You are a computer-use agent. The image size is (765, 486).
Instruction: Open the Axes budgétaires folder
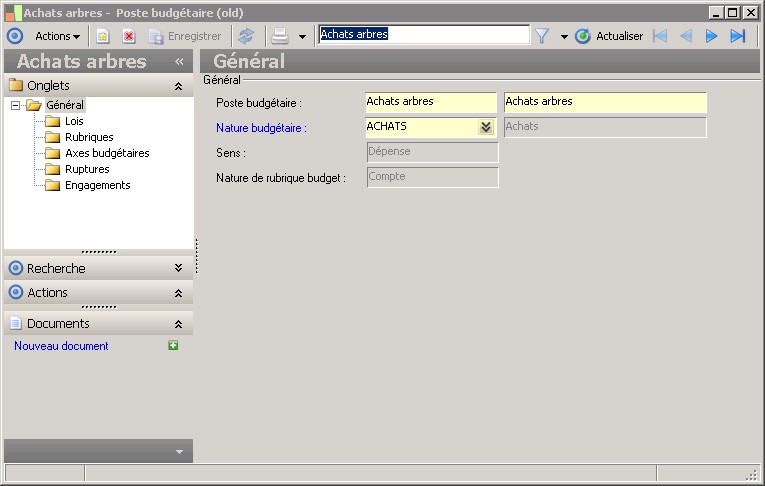(x=107, y=153)
